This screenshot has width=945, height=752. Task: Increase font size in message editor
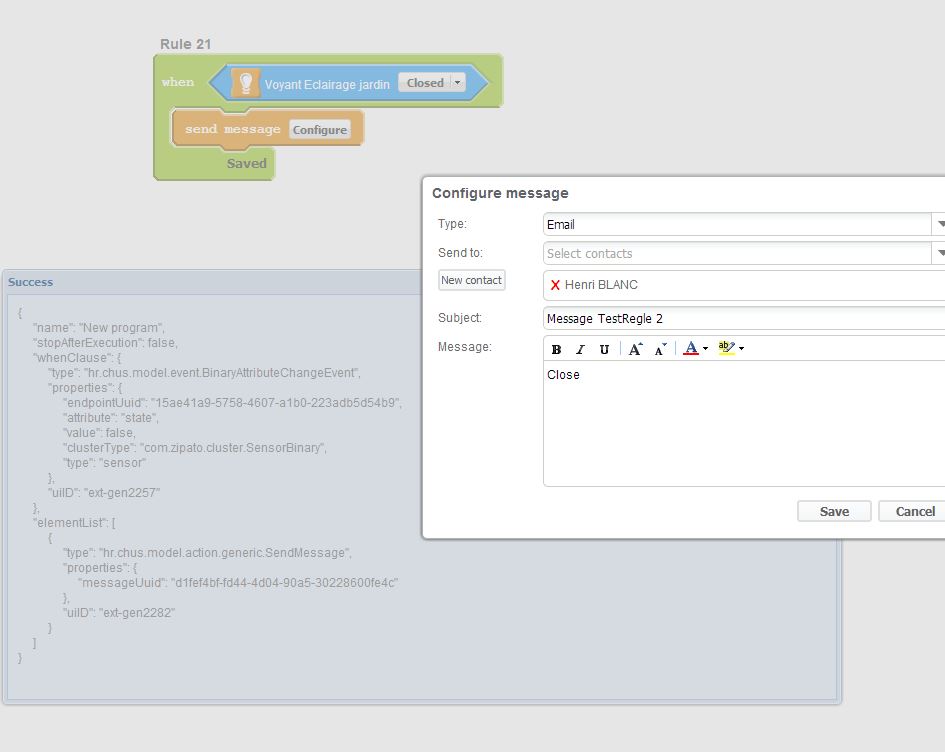pos(635,349)
